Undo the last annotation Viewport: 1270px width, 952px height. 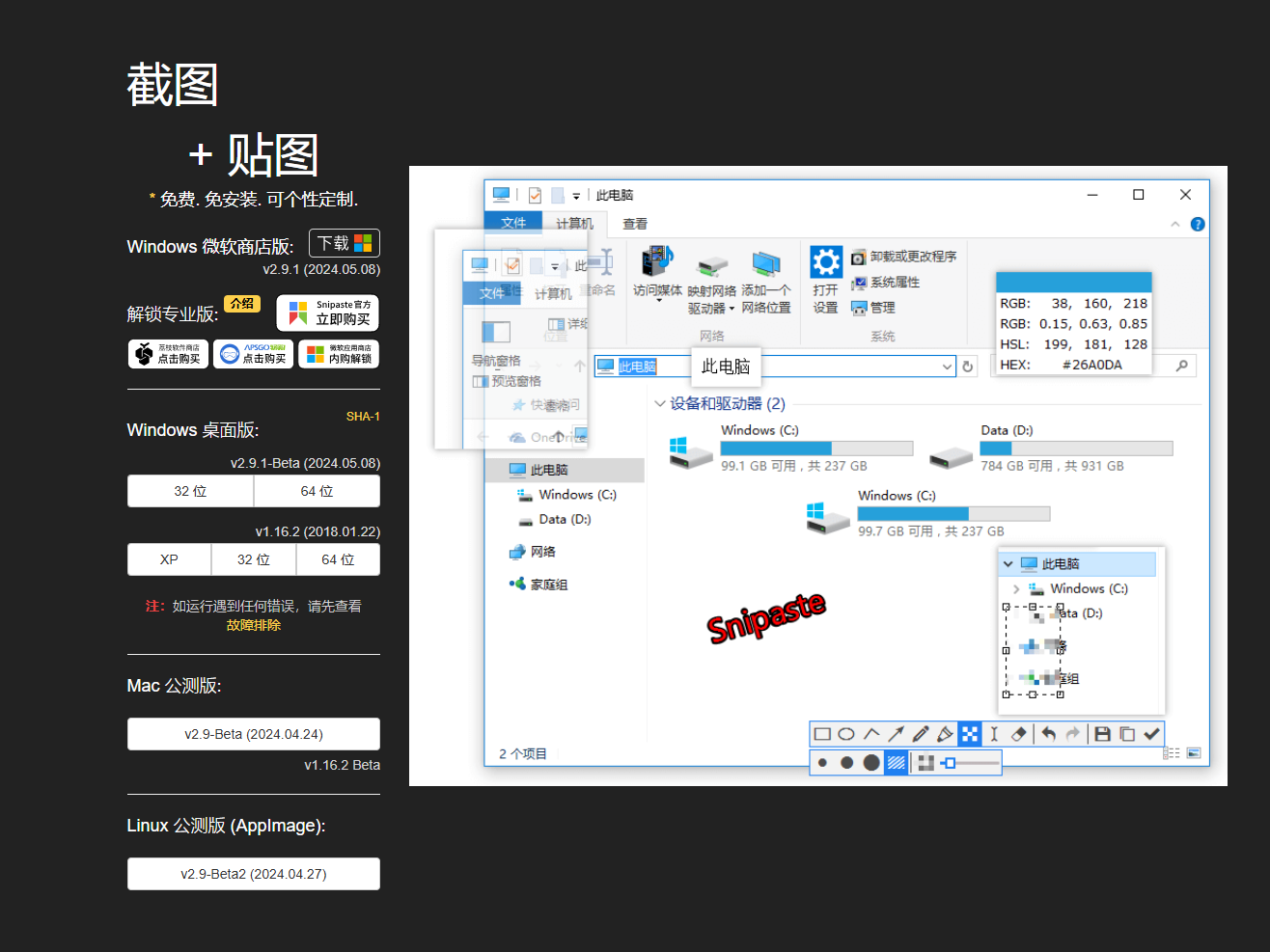(x=1048, y=734)
